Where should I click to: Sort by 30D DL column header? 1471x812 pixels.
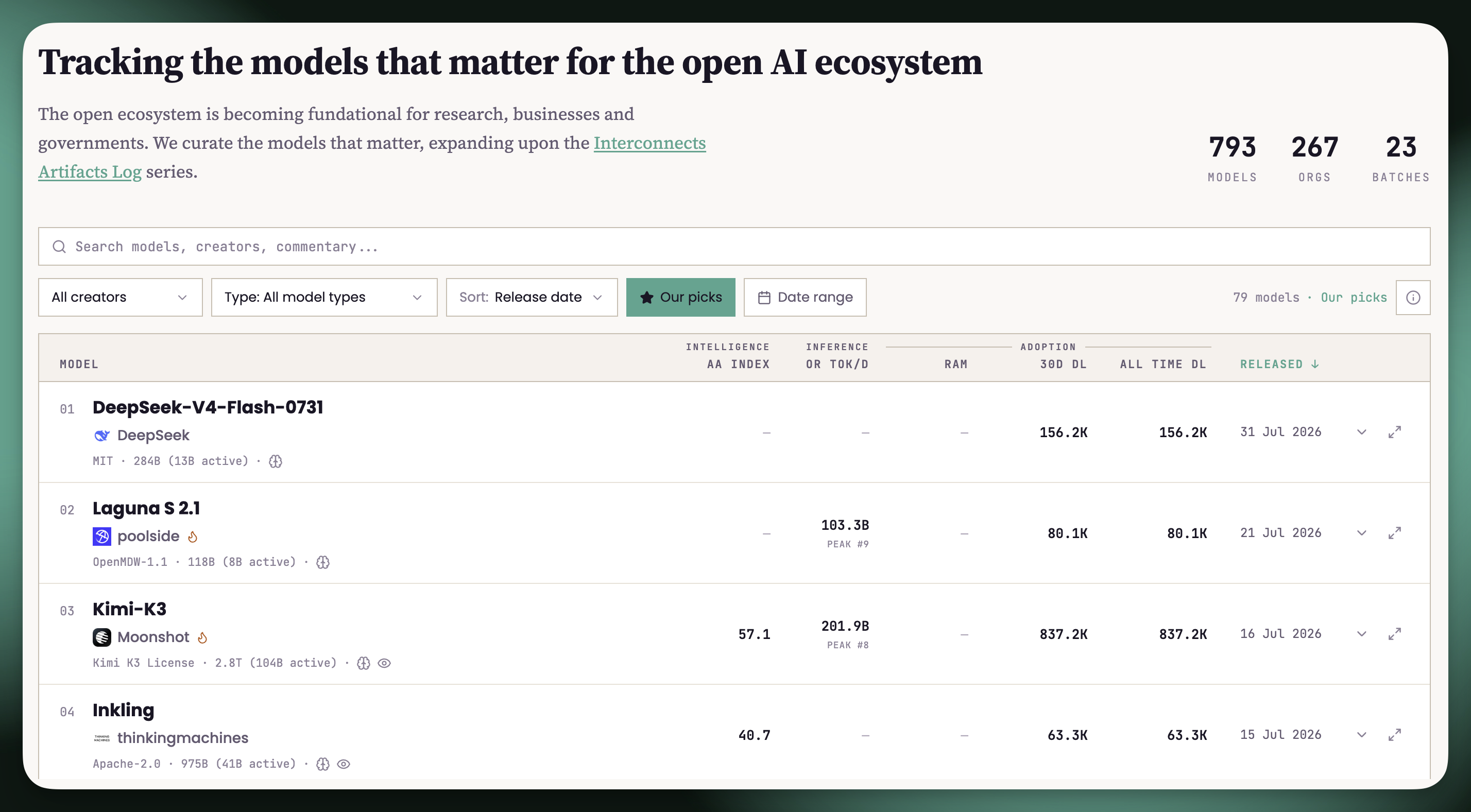click(x=1063, y=365)
